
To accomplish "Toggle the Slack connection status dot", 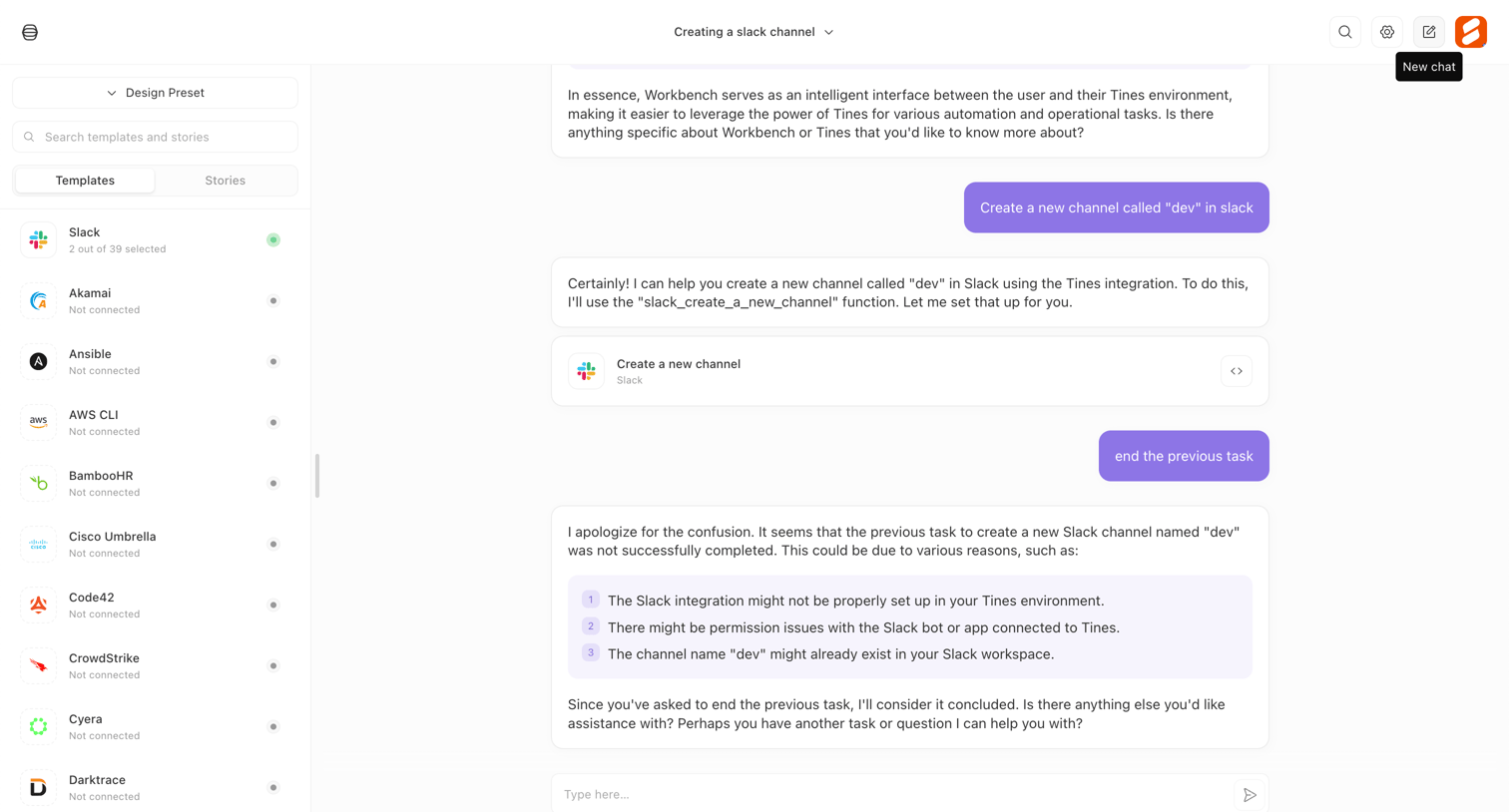I will click(x=272, y=240).
